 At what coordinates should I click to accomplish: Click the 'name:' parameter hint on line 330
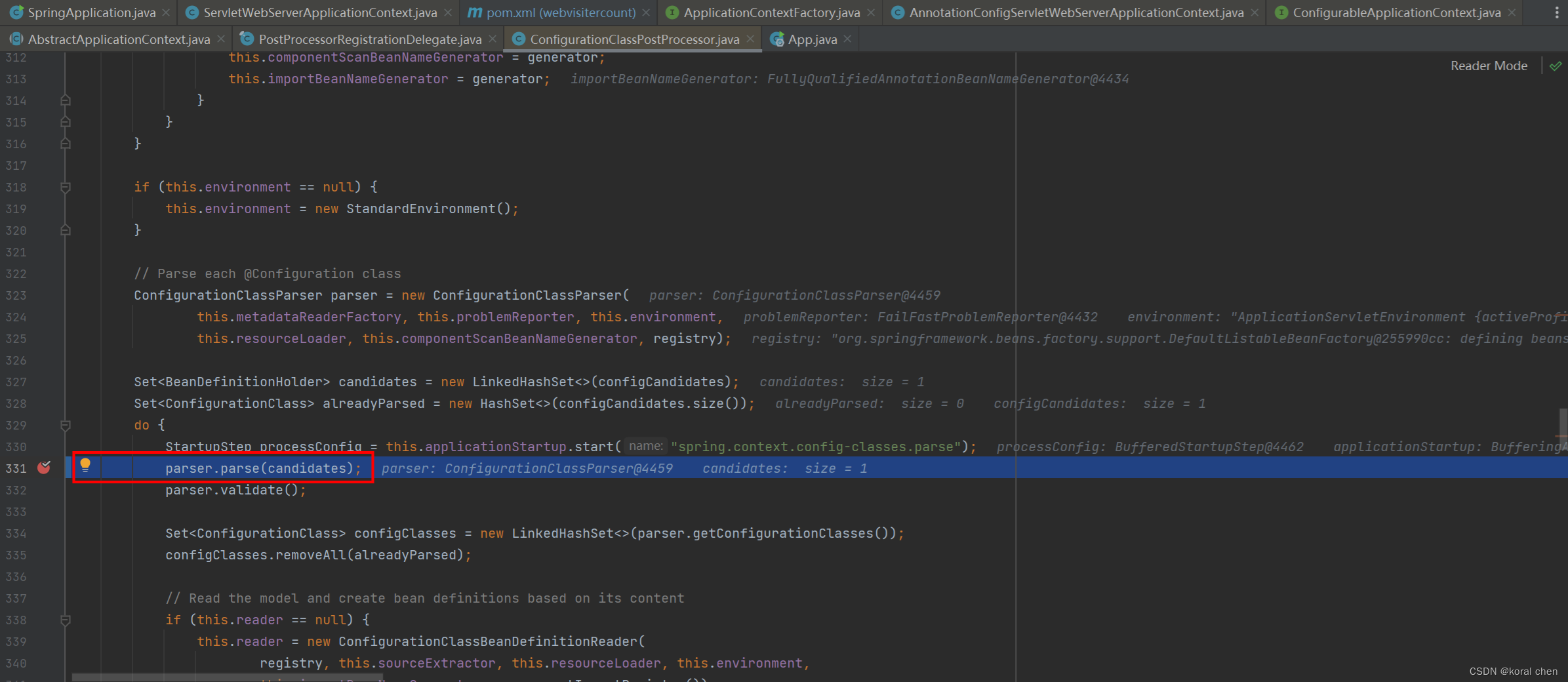646,446
